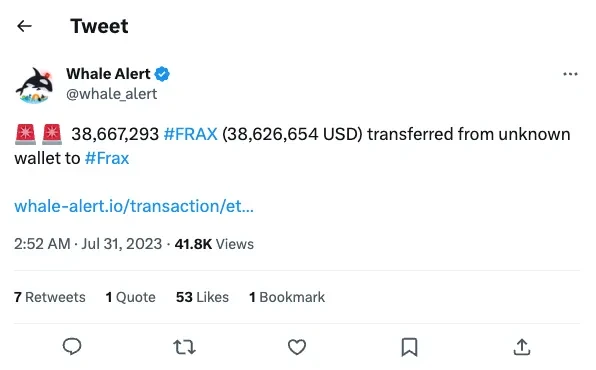Like the tweet with heart icon
596x370 pixels.
pos(297,347)
